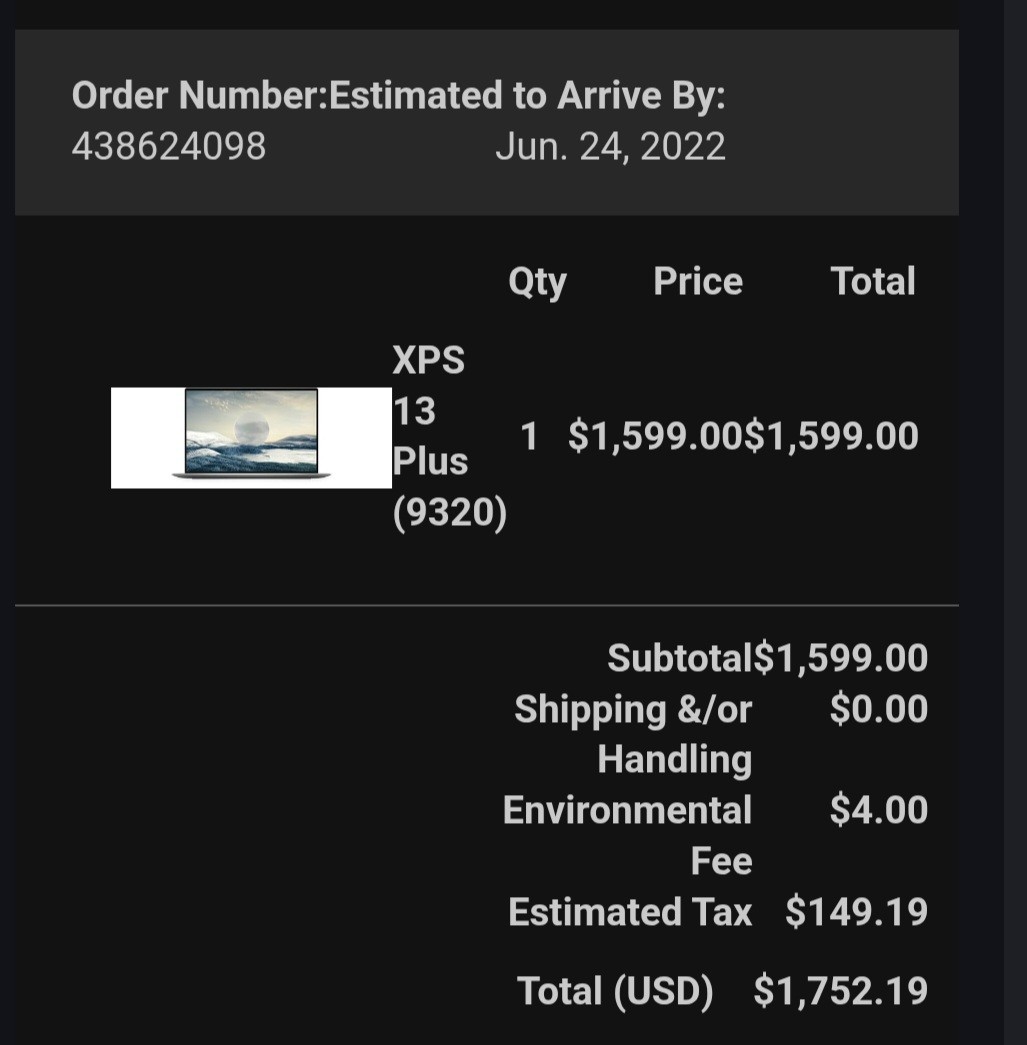This screenshot has height=1045, width=1027.
Task: Click the Order Number label
Action: 200,95
